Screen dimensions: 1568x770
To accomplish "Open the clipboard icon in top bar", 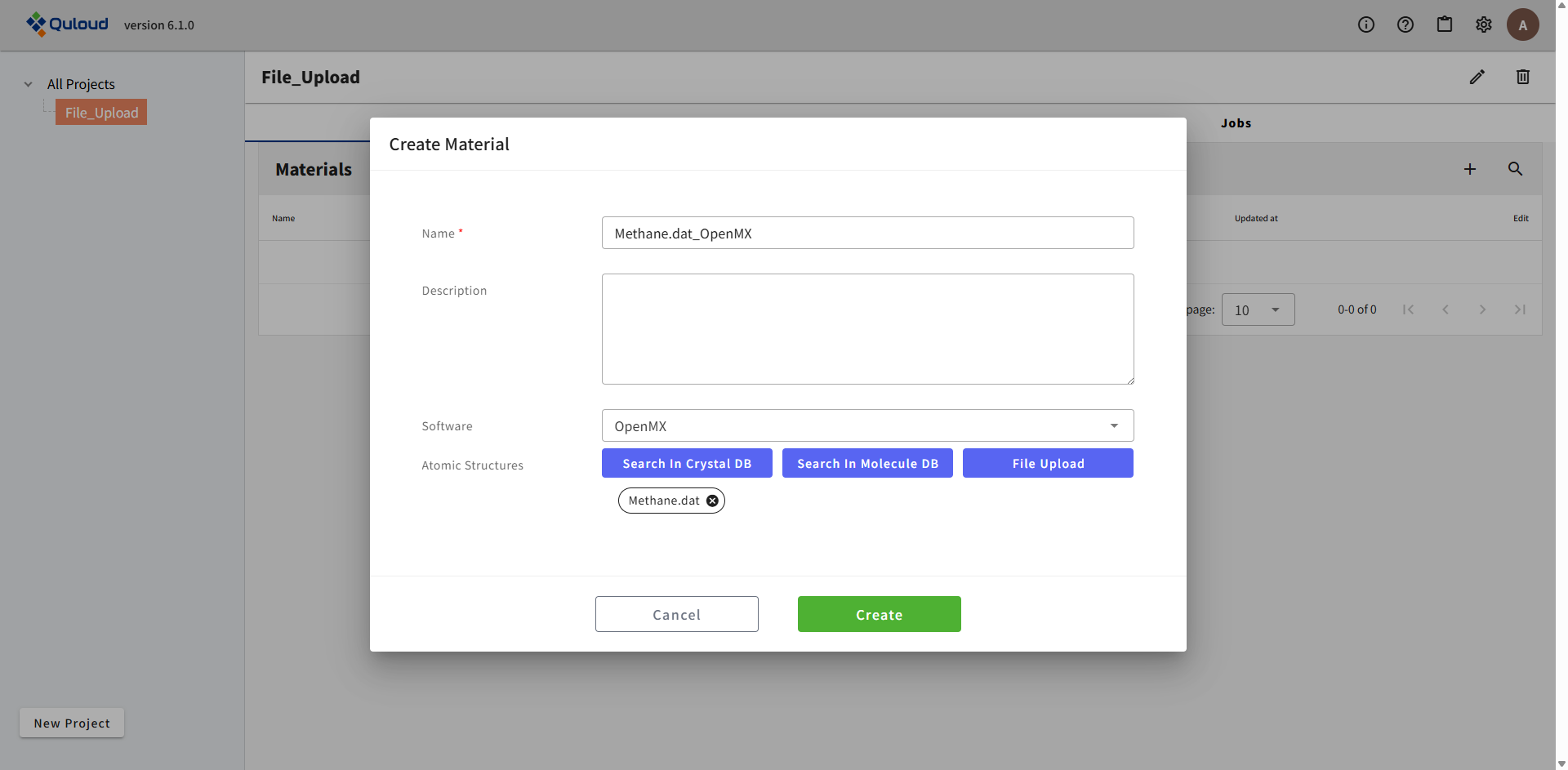I will pos(1445,24).
